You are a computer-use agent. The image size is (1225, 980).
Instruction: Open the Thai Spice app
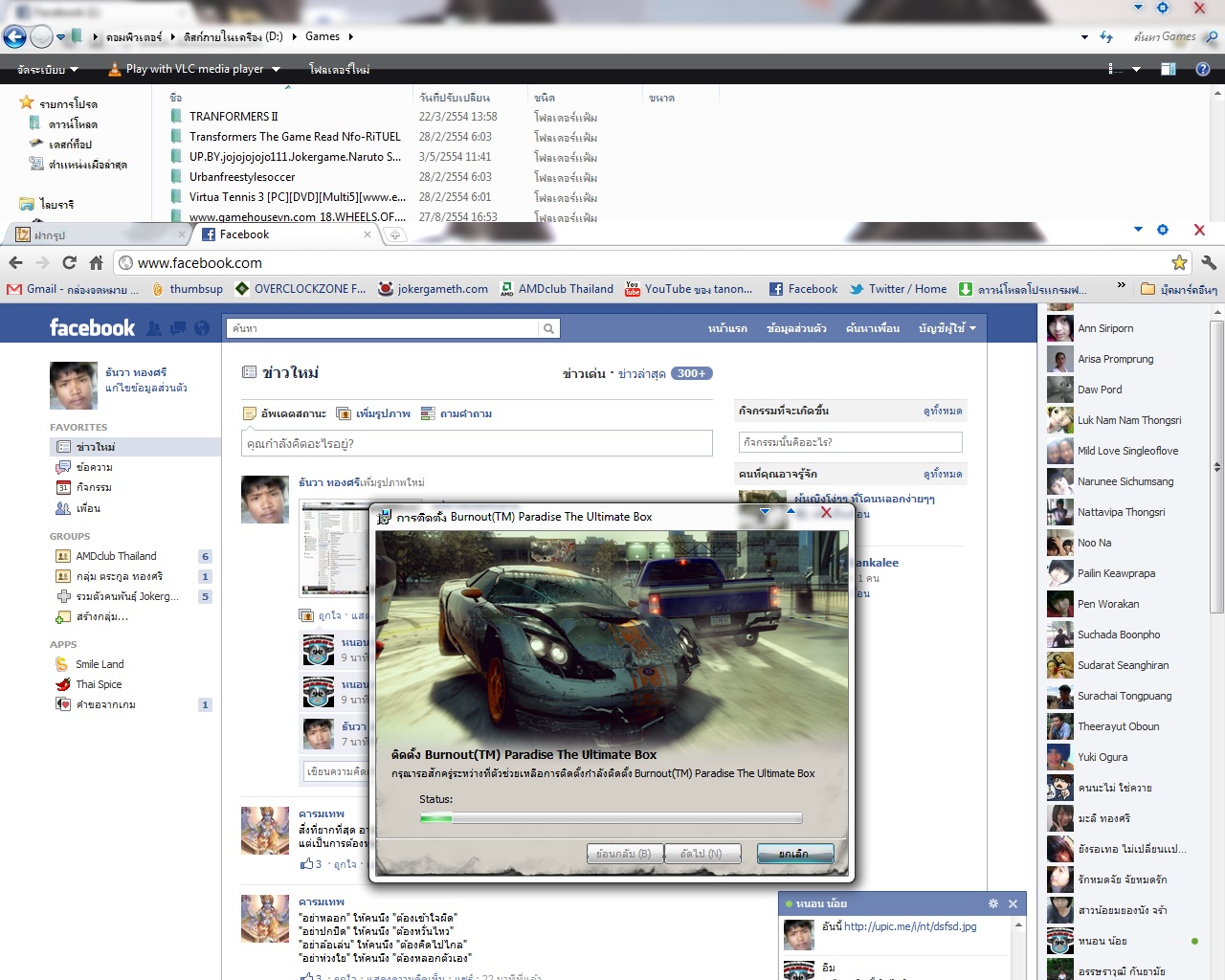point(89,684)
